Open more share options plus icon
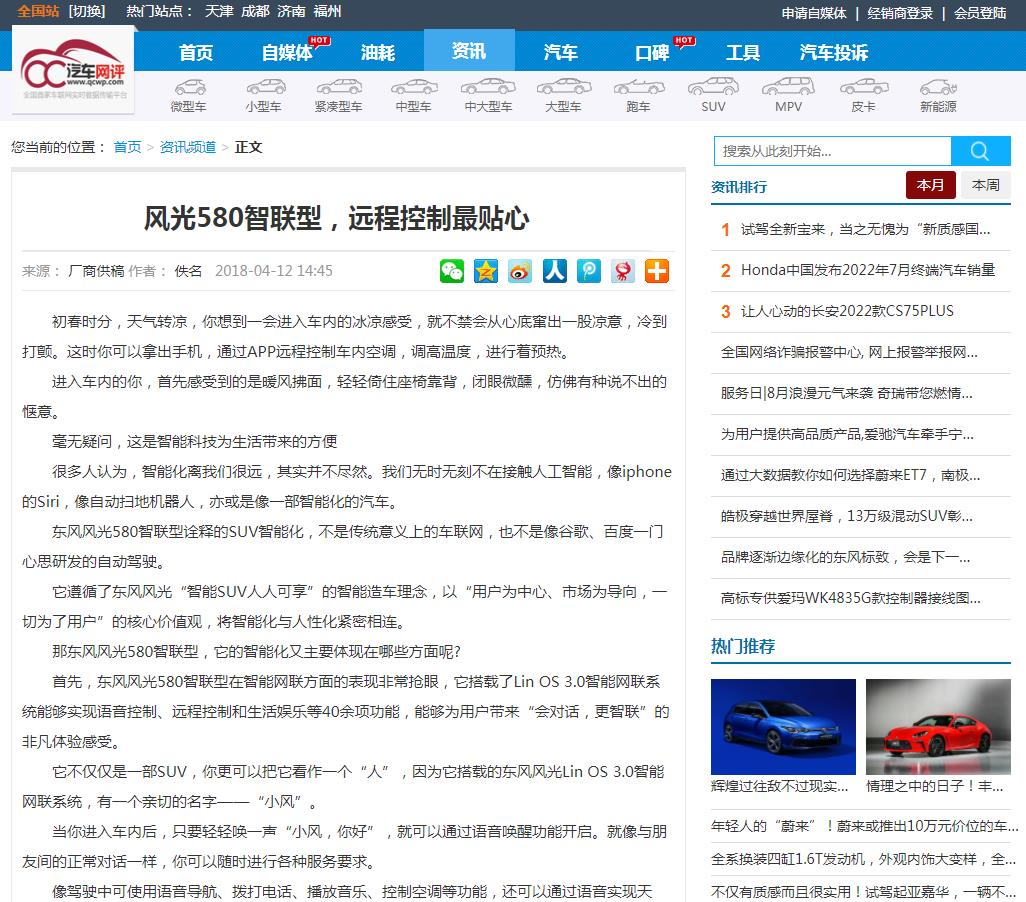Viewport: 1026px width, 902px height. click(x=657, y=270)
